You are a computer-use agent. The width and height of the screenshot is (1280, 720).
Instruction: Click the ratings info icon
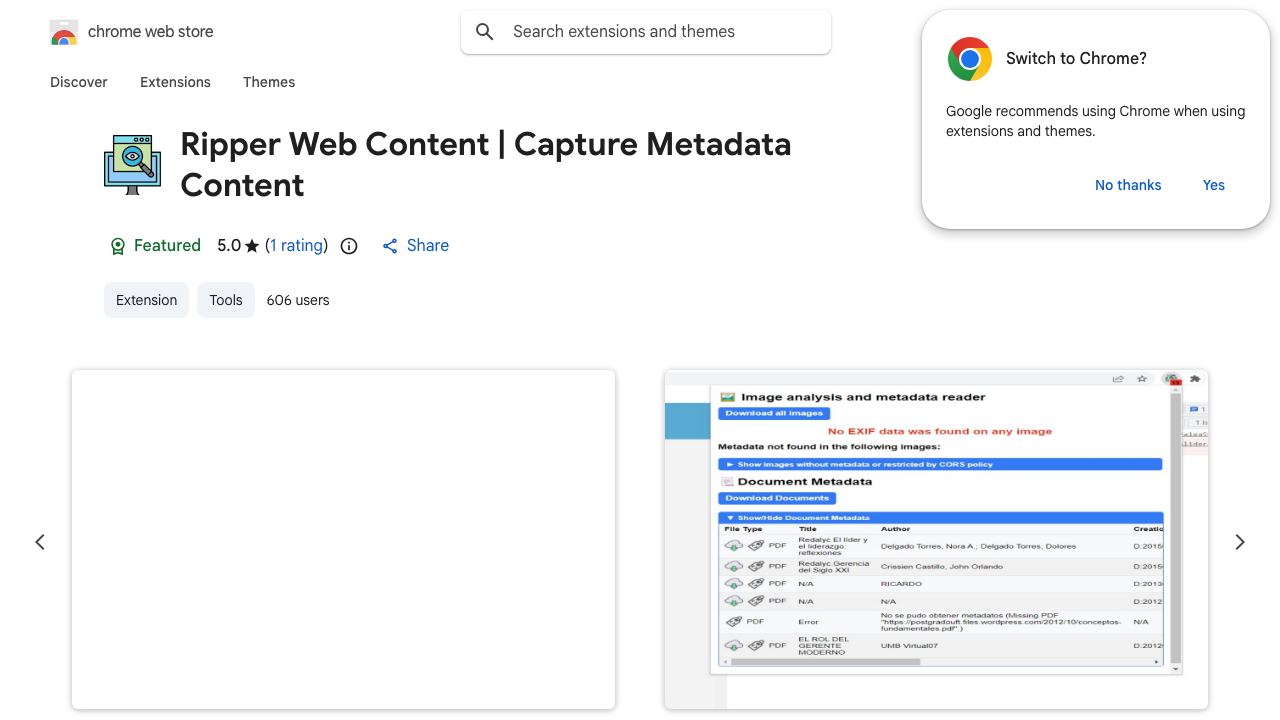point(349,246)
